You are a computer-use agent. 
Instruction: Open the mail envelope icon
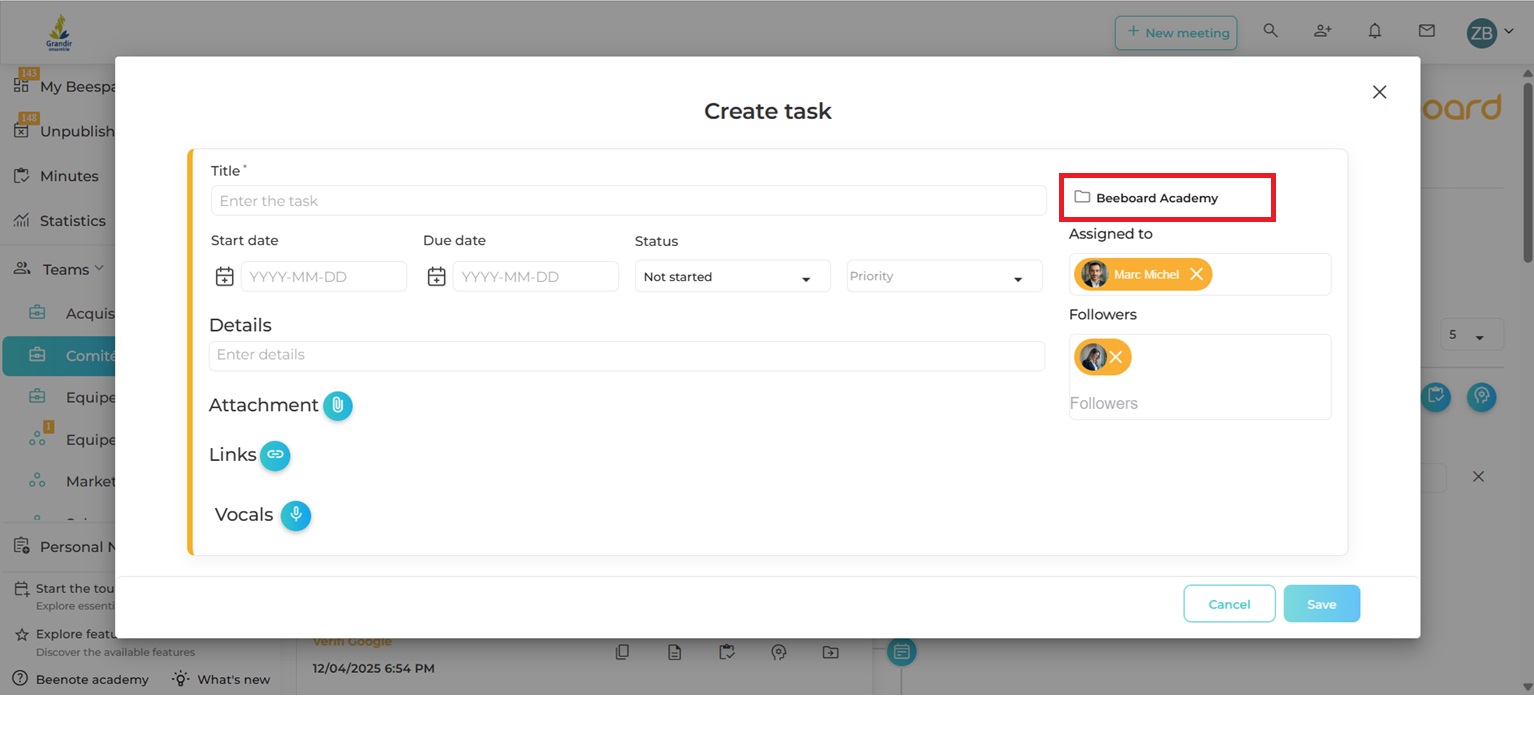(1426, 31)
